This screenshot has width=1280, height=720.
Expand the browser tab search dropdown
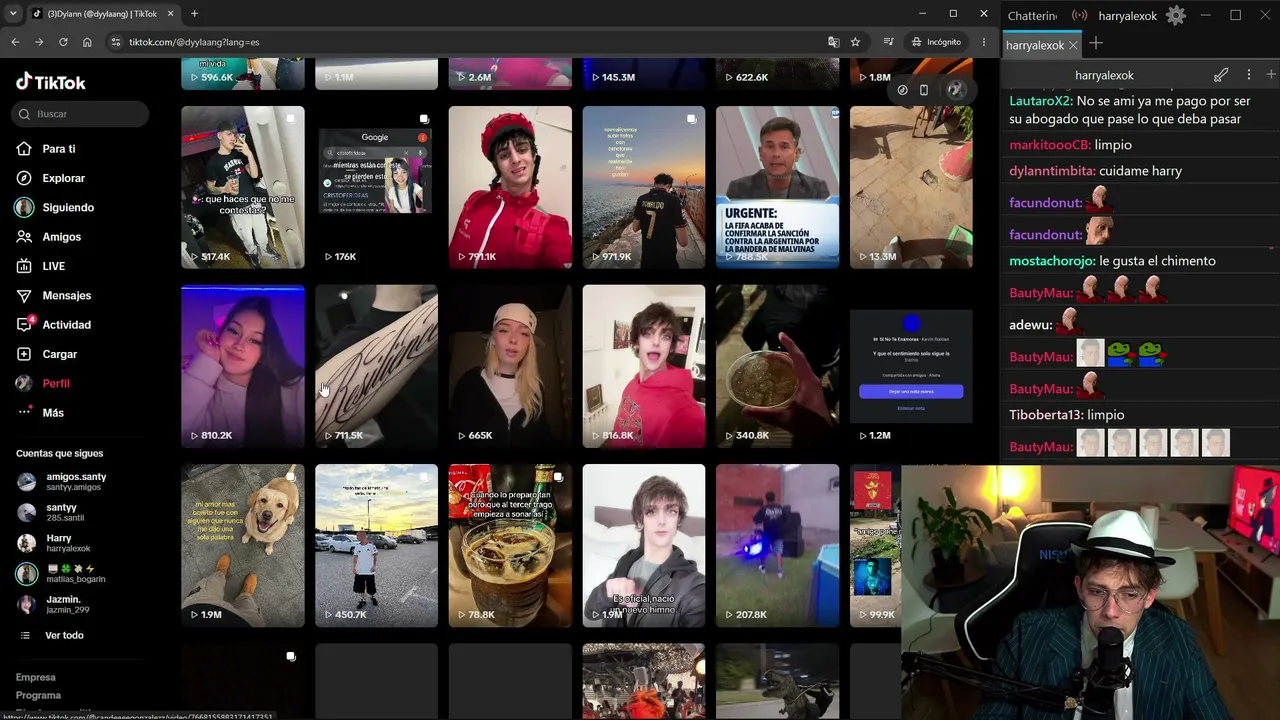[x=12, y=14]
